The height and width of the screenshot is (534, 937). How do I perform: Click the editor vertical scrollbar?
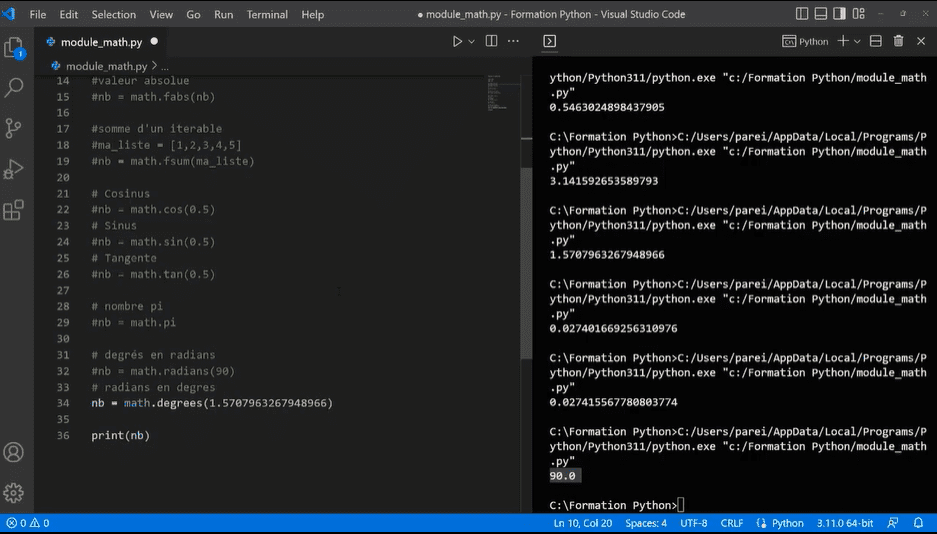click(x=526, y=263)
